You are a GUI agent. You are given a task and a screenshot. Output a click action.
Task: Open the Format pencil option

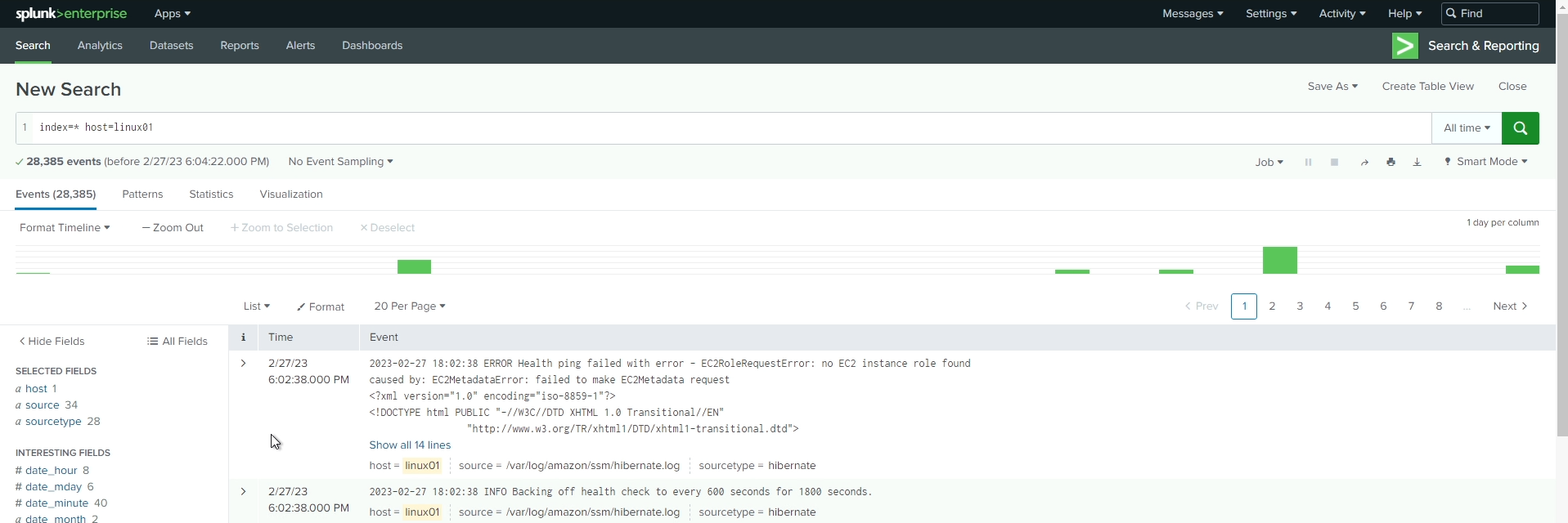321,306
